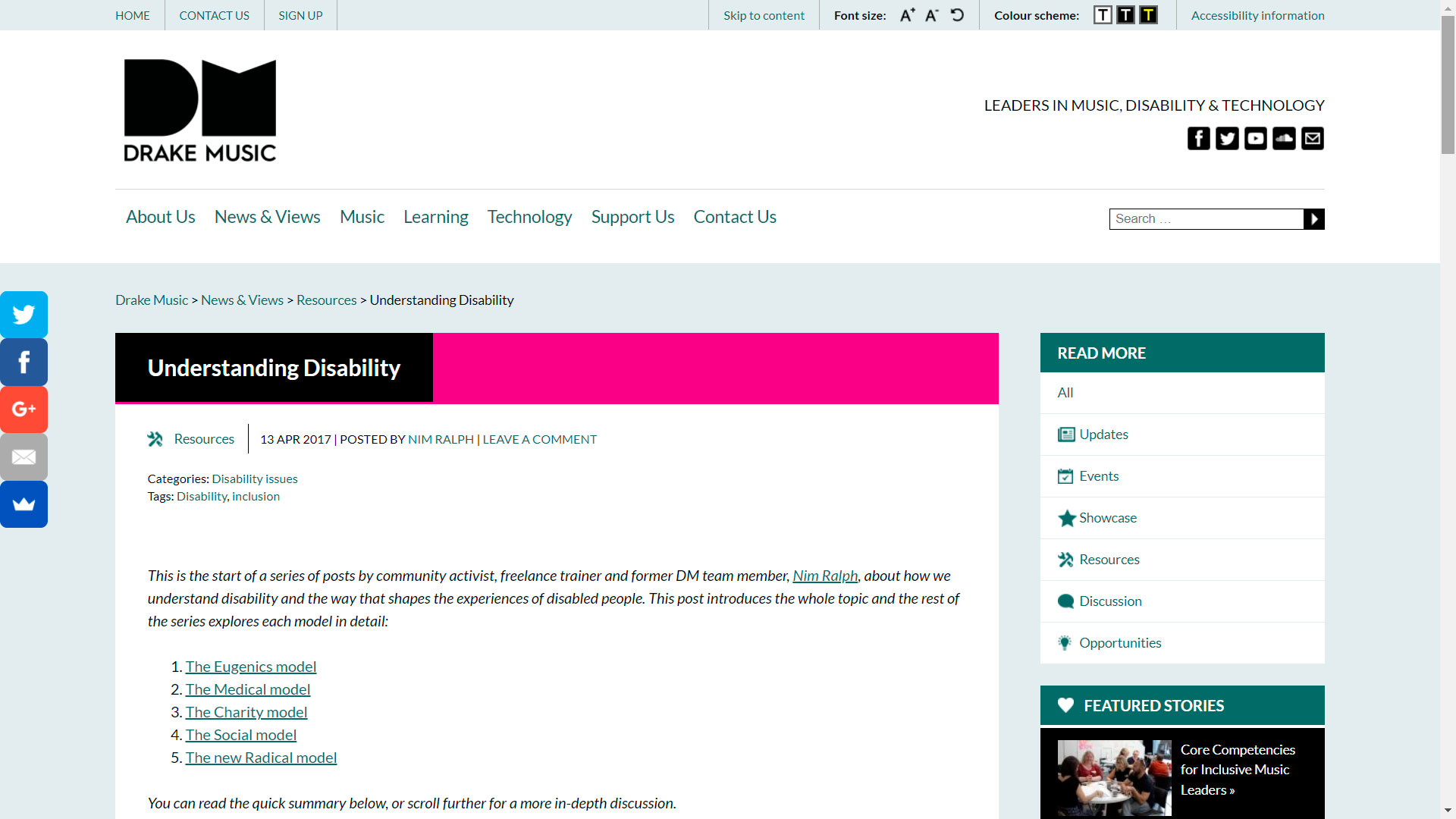Click the header Facebook icon
1456x819 pixels.
pos(1199,139)
